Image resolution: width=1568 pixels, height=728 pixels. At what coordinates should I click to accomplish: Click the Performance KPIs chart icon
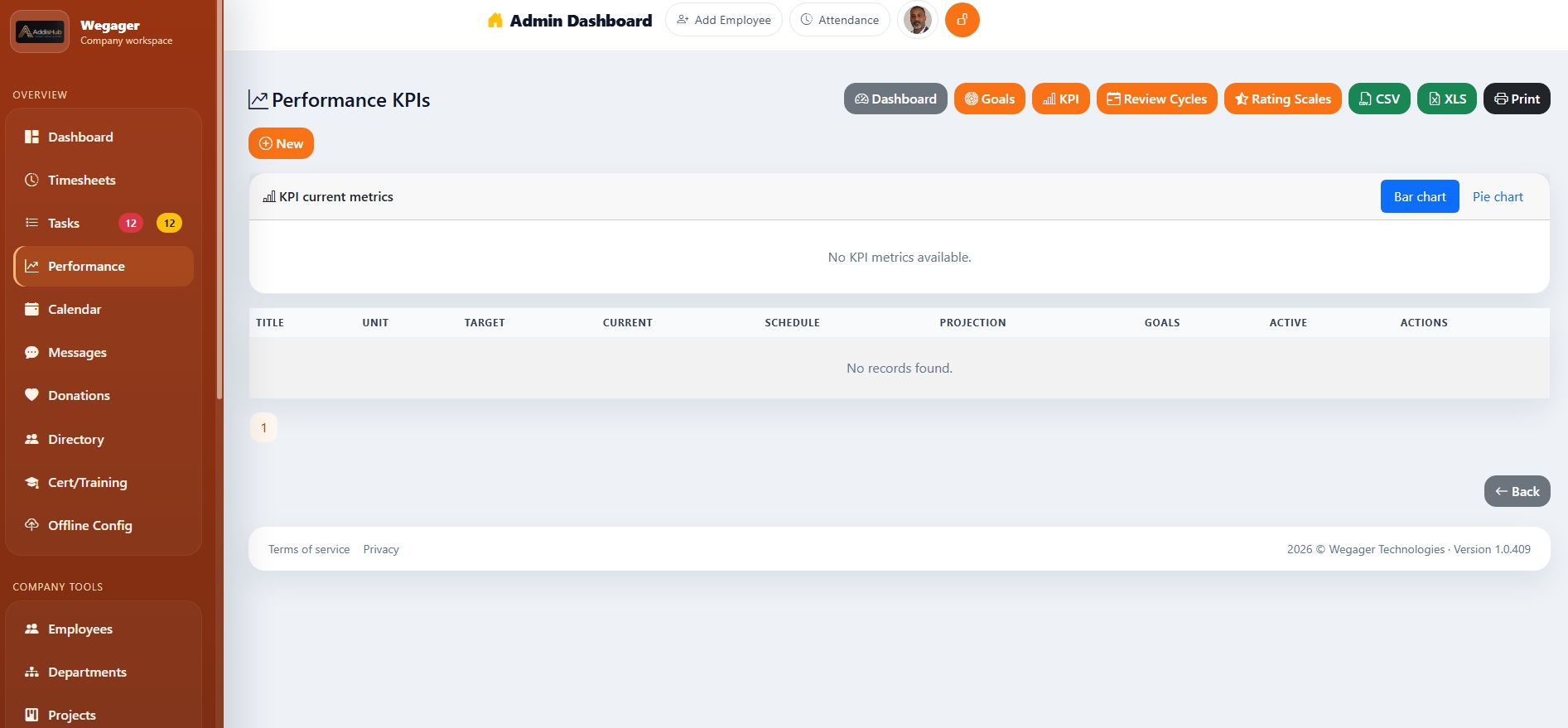(258, 100)
